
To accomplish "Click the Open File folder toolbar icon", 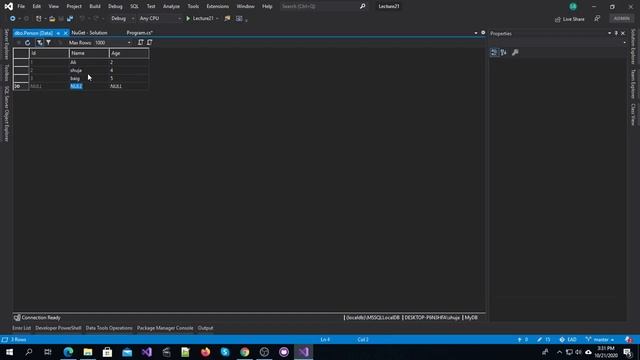I will [x=52, y=18].
